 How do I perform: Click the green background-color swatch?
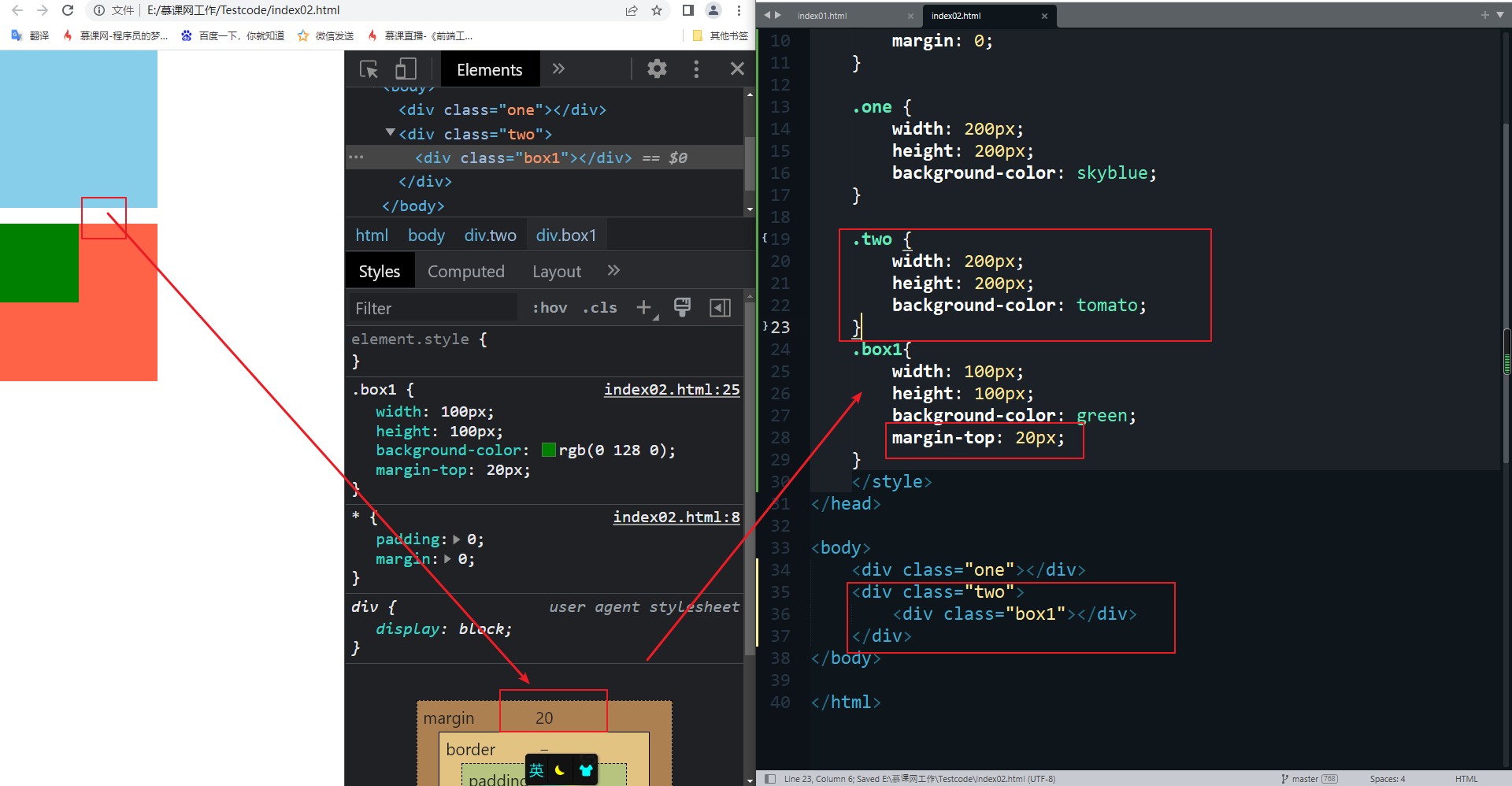pos(549,450)
